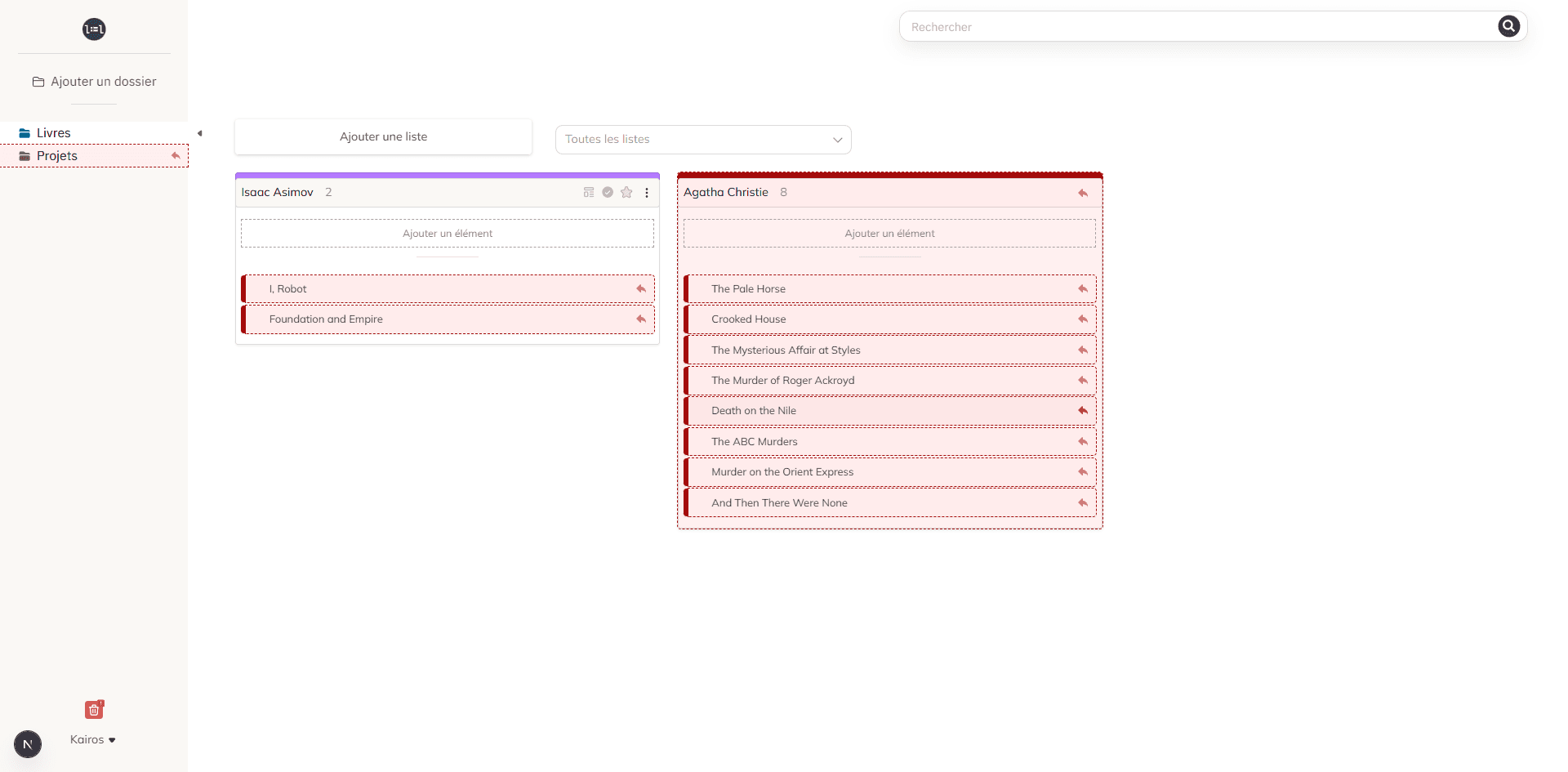
Task: Add an element to the Agatha Christie list
Action: tap(889, 234)
